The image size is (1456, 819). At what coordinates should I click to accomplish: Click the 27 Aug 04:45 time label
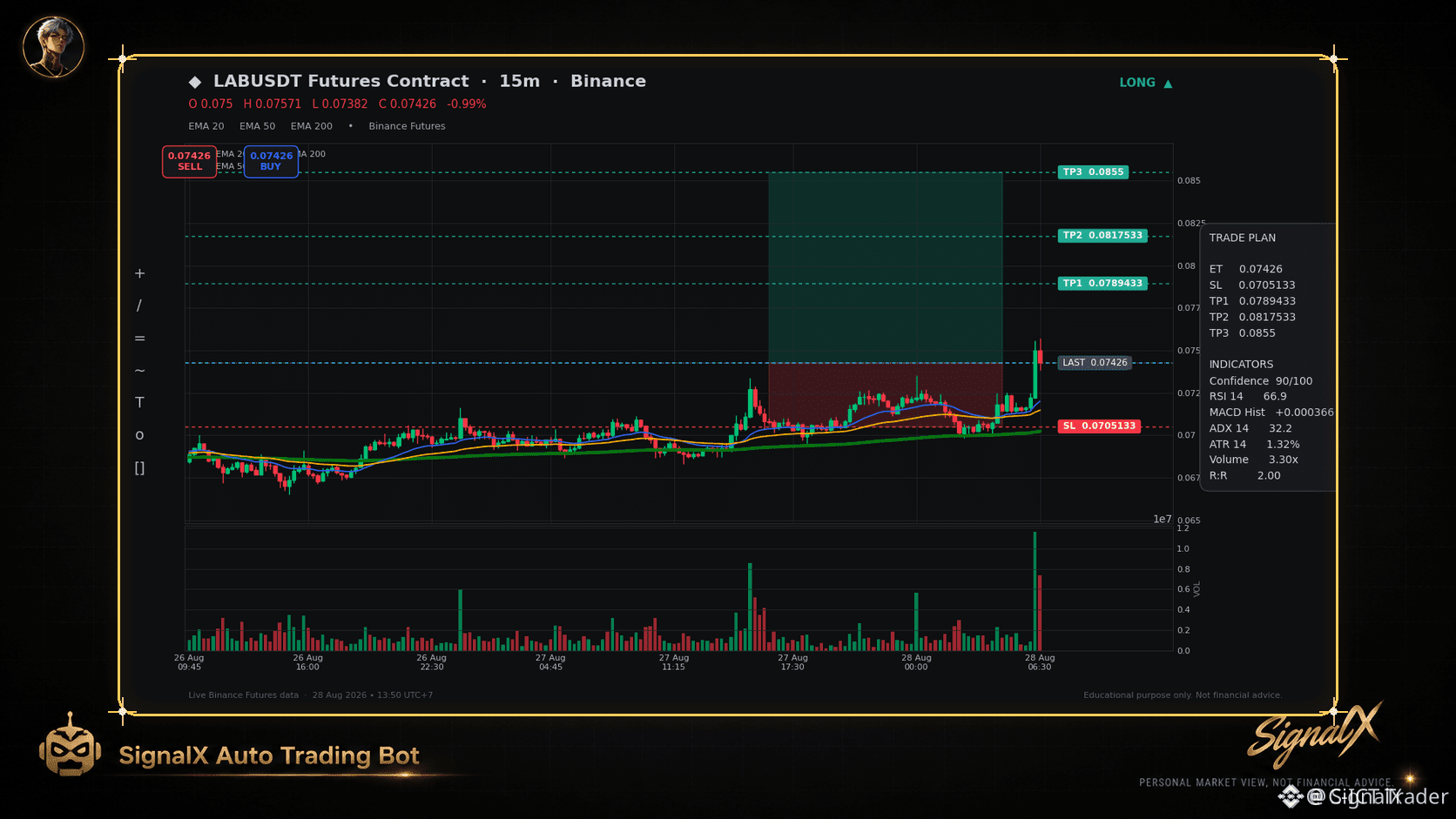[550, 662]
